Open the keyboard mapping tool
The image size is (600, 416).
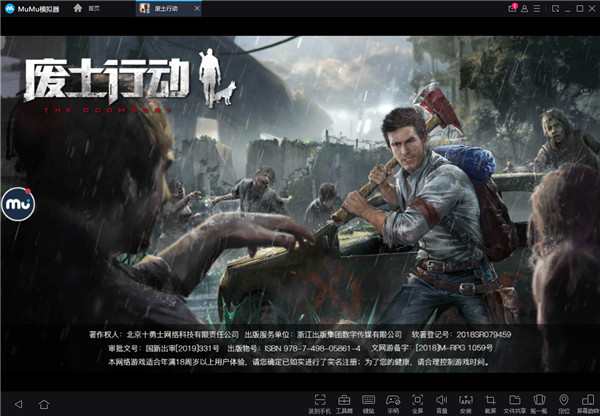368,404
